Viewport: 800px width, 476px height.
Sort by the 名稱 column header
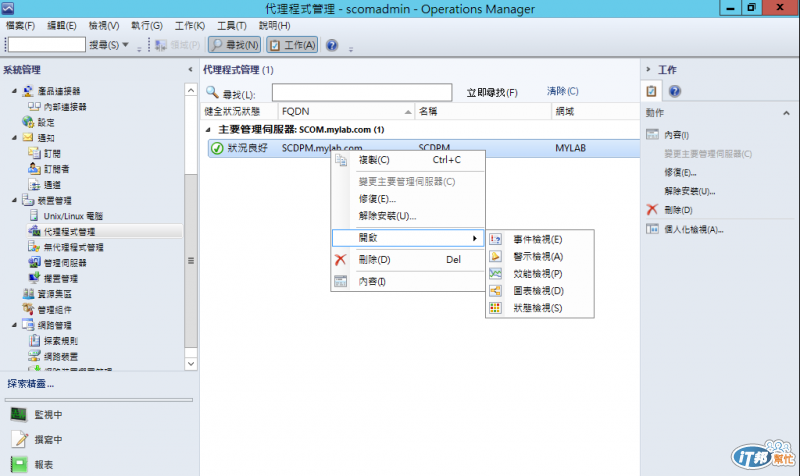483,111
